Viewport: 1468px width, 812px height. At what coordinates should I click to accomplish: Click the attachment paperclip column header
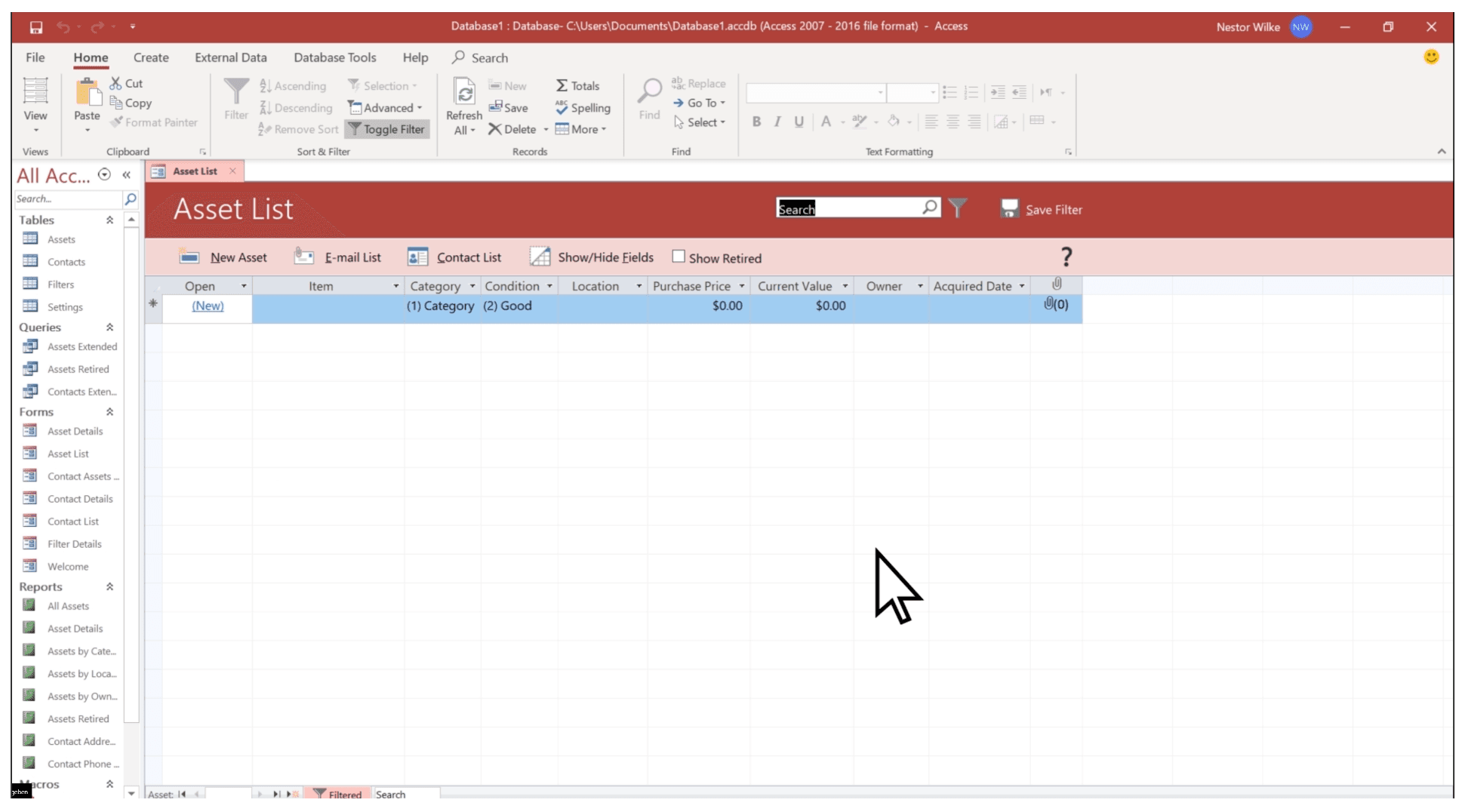[1057, 285]
